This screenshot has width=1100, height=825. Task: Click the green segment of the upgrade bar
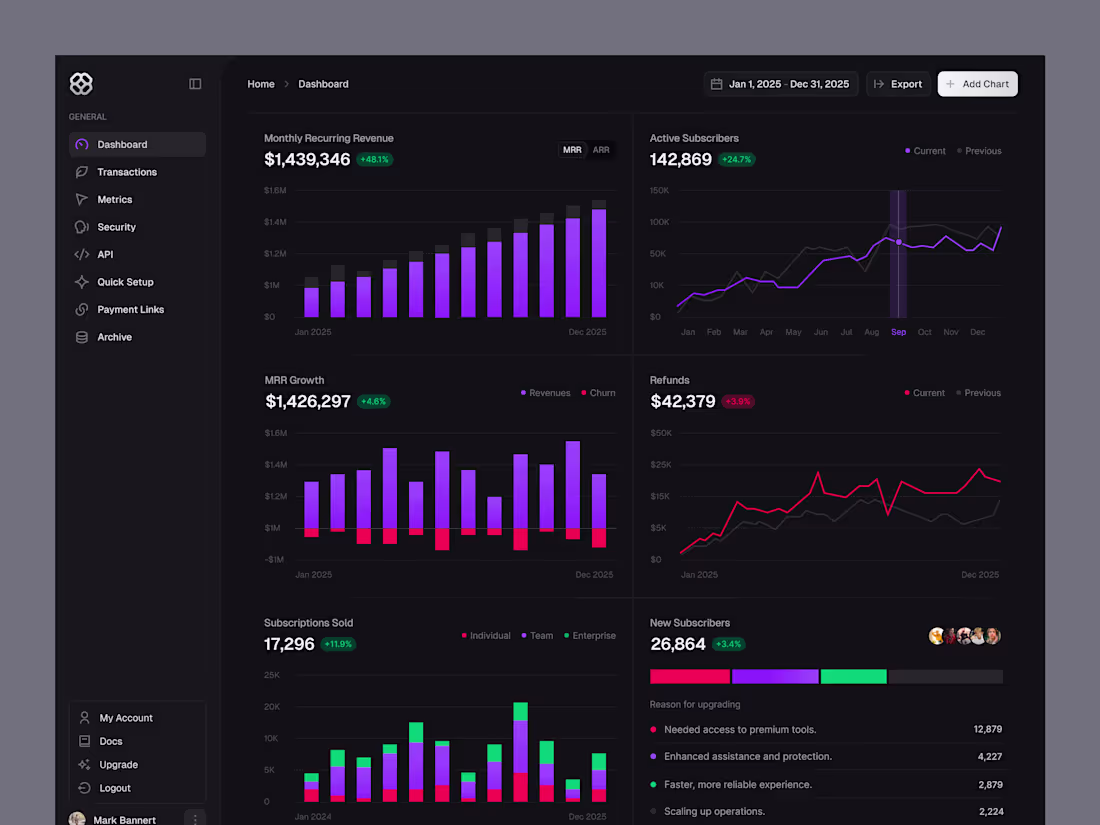(853, 676)
